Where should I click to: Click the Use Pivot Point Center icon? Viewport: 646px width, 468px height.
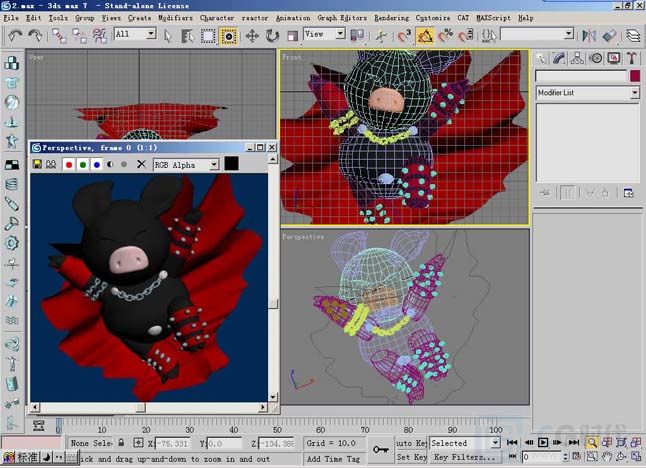click(357, 36)
